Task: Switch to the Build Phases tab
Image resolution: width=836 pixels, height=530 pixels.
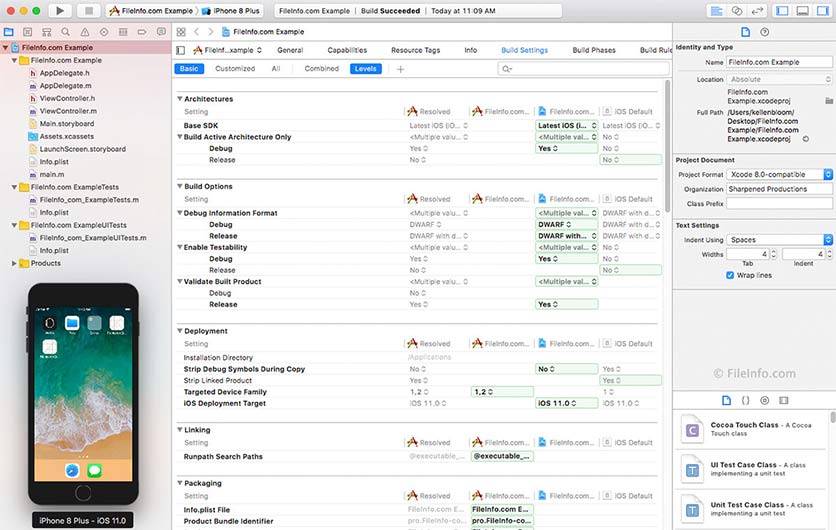Action: [594, 50]
